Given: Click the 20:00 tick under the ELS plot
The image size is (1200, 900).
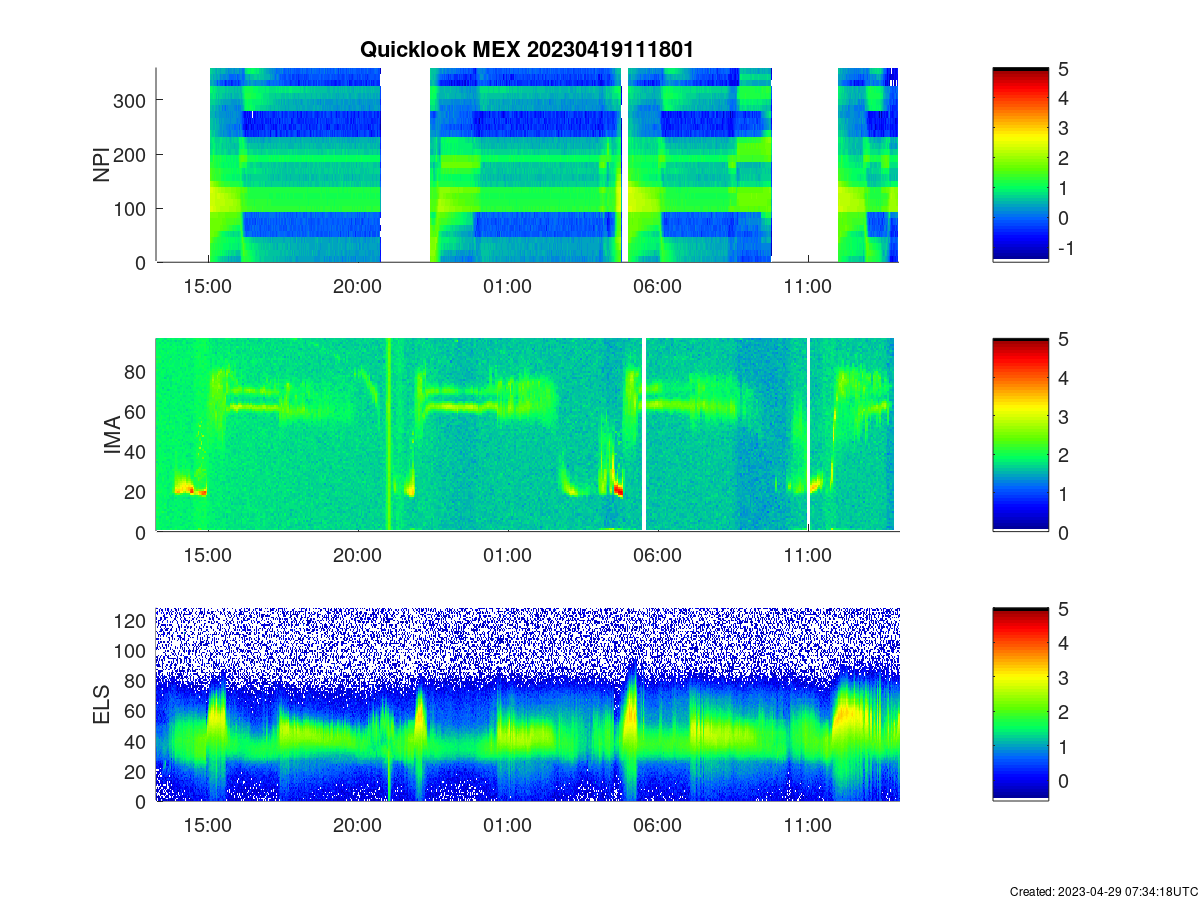Looking at the screenshot, I should pos(358,826).
